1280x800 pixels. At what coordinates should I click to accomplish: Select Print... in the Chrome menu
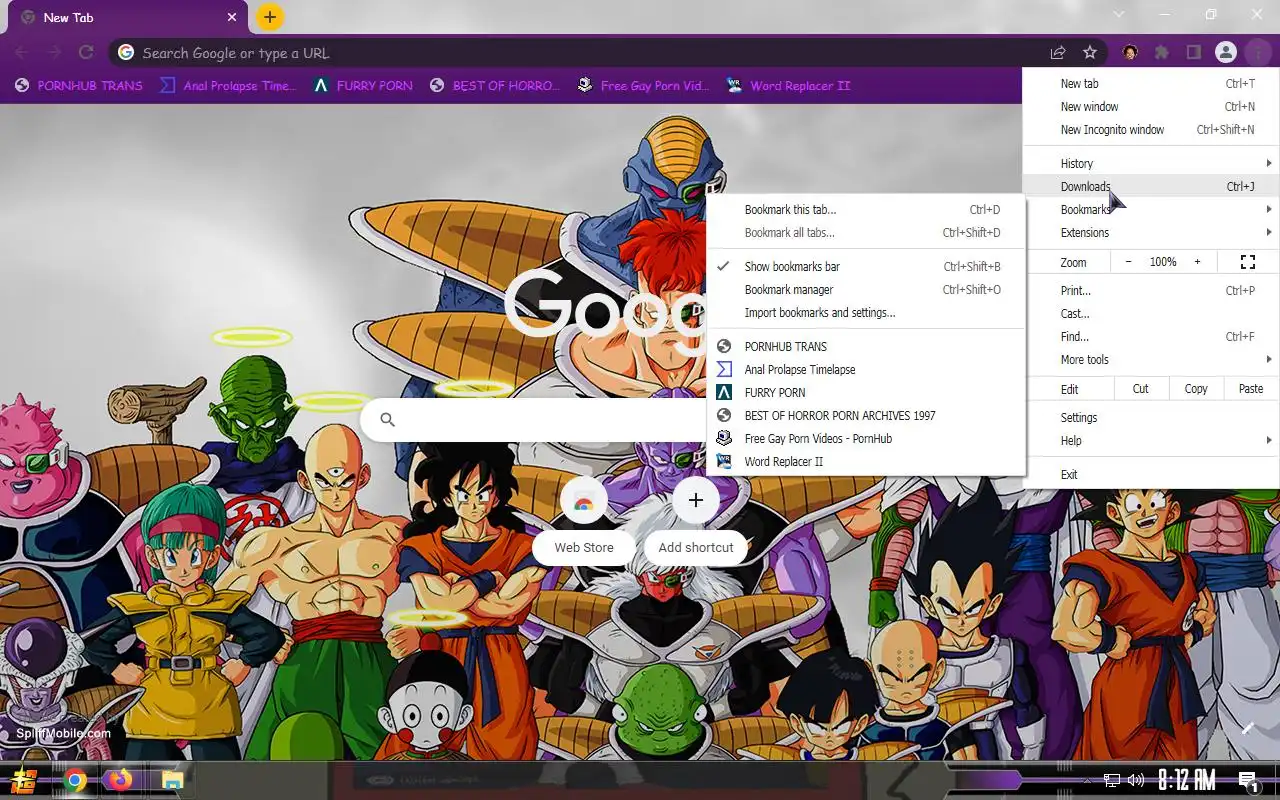pyautogui.click(x=1151, y=291)
